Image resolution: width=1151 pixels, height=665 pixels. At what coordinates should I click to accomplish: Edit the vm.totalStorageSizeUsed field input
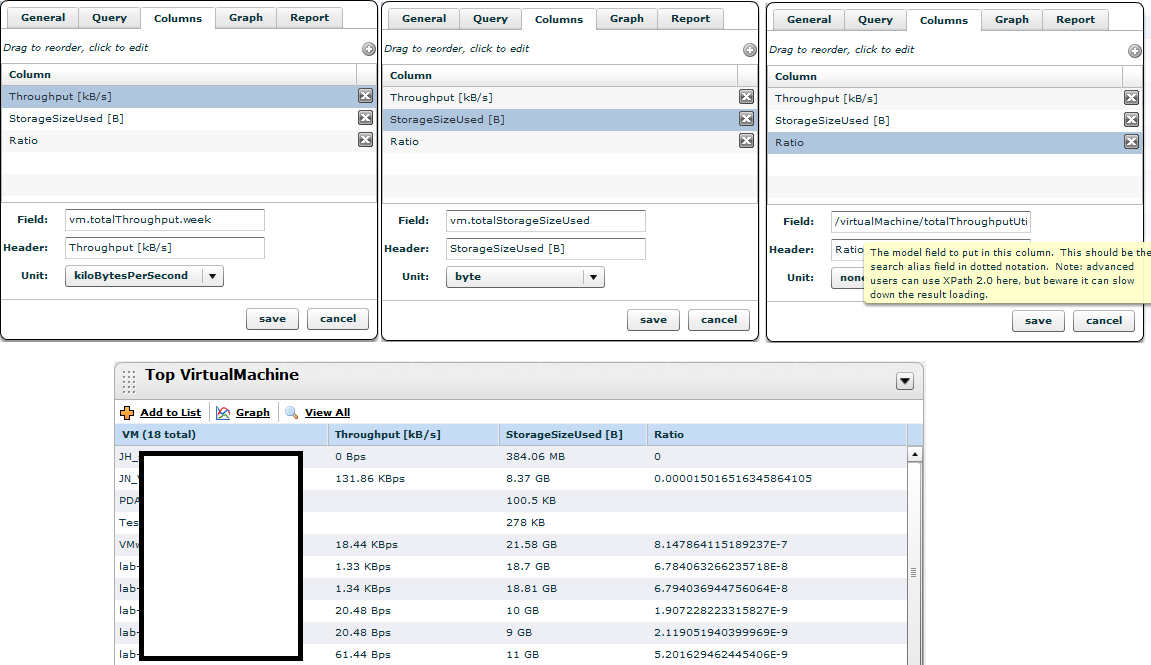click(546, 220)
